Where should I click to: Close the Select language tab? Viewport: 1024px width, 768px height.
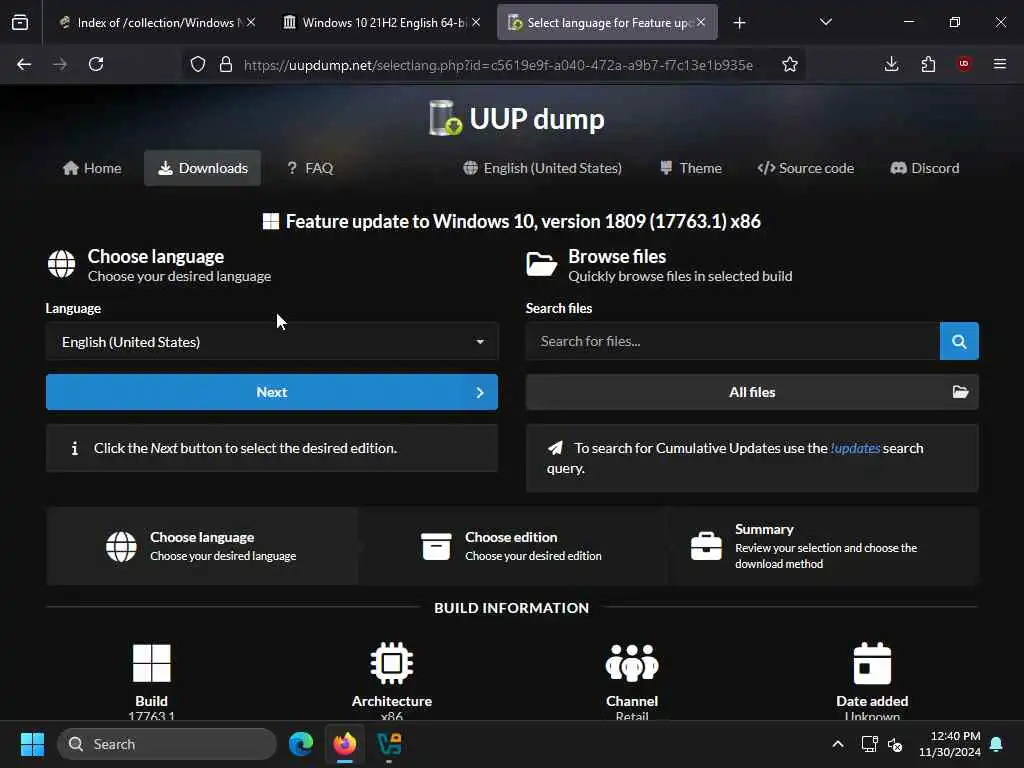coord(701,22)
